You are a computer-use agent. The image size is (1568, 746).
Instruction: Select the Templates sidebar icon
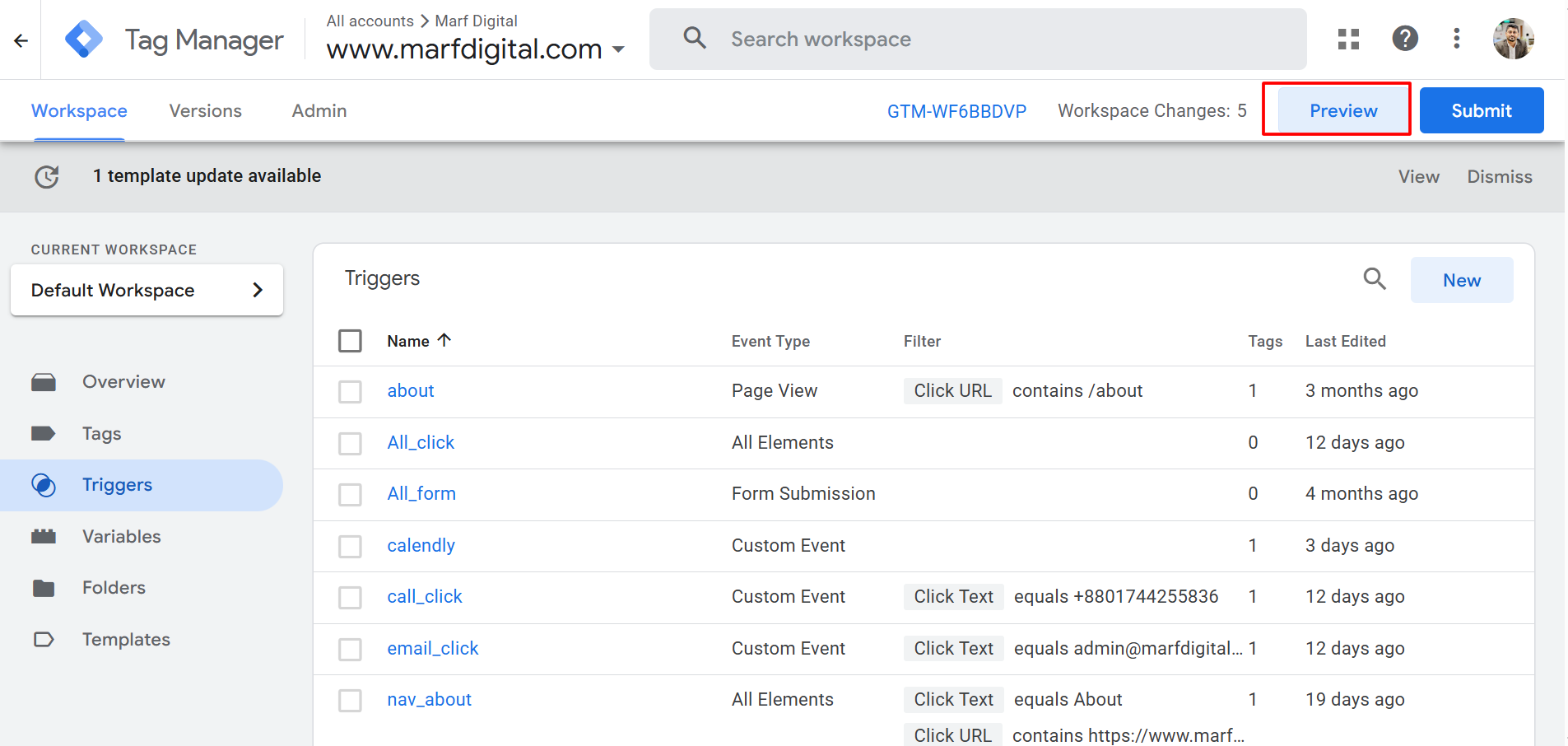[x=45, y=639]
